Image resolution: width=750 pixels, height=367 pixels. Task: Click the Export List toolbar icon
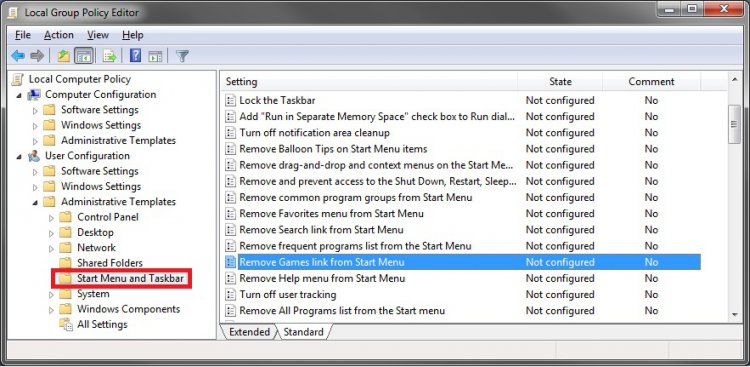click(x=110, y=56)
